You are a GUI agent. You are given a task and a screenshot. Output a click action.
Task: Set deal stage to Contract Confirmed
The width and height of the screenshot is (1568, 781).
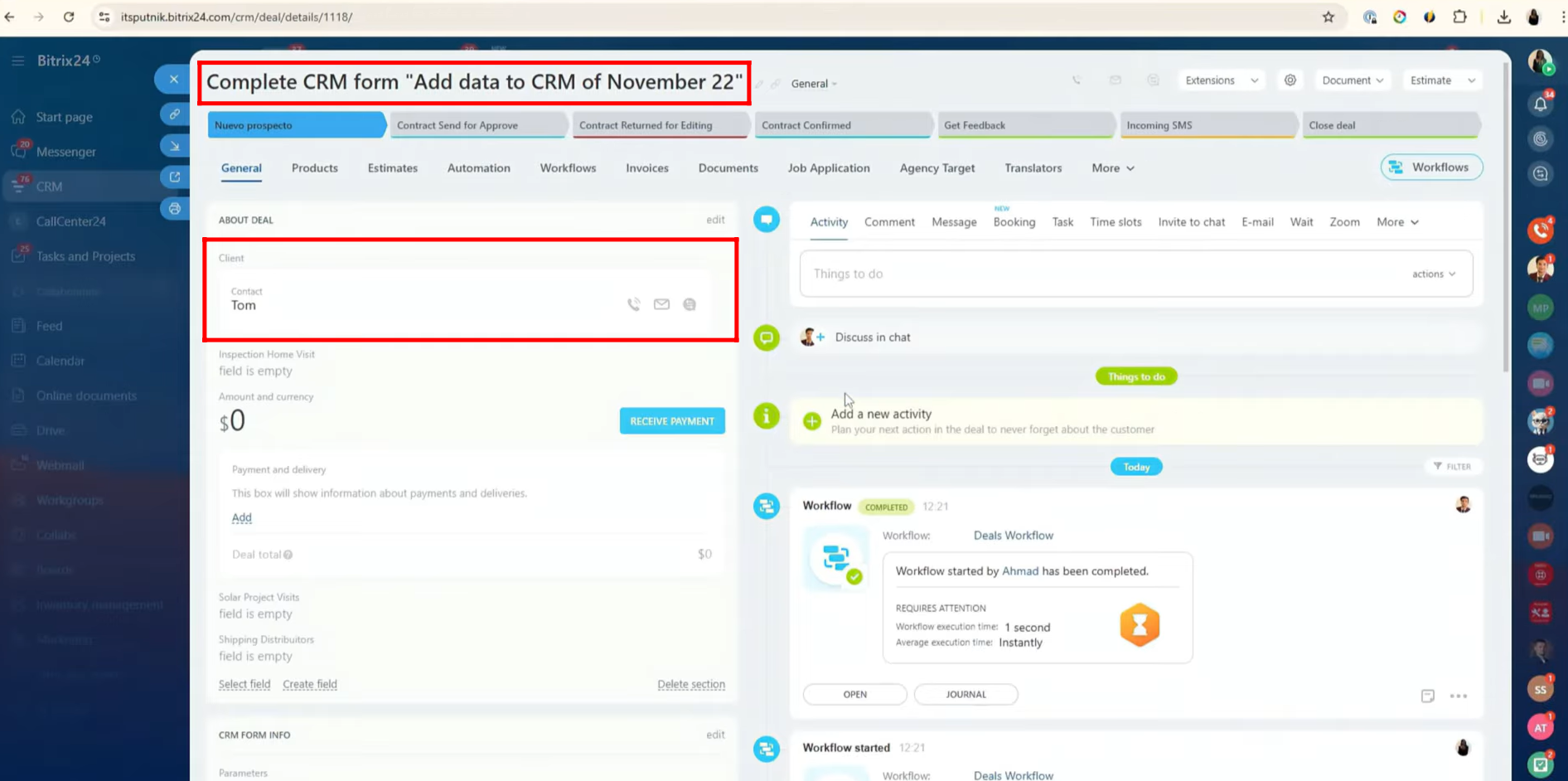841,125
